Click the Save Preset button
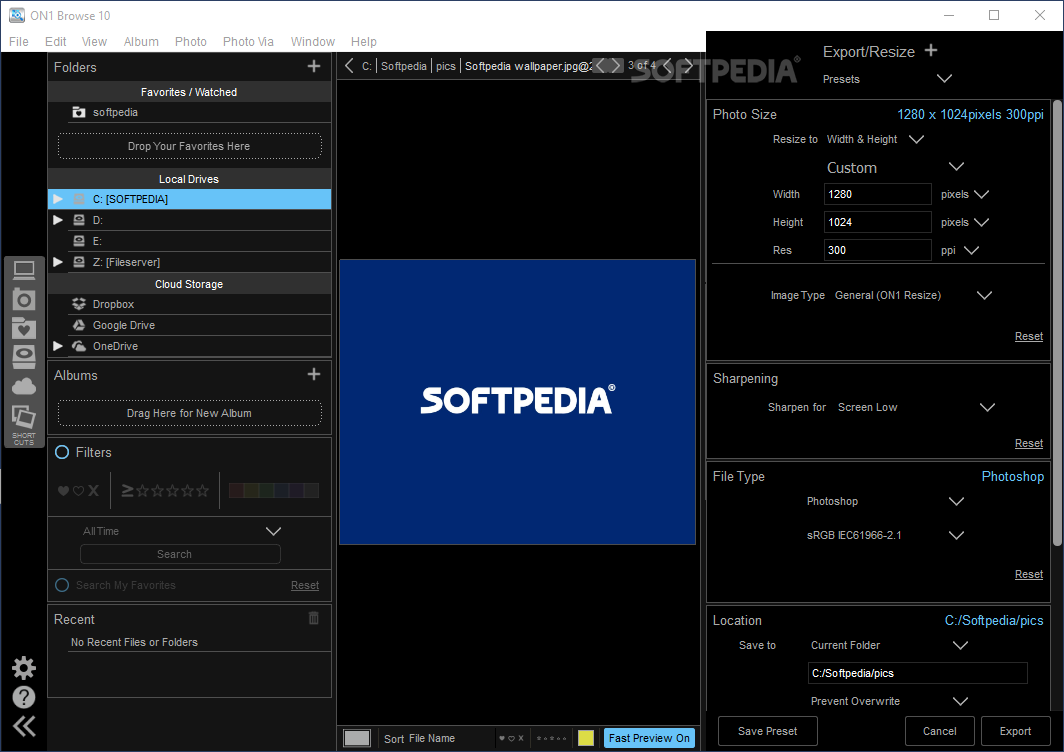This screenshot has width=1064, height=752. [x=767, y=731]
